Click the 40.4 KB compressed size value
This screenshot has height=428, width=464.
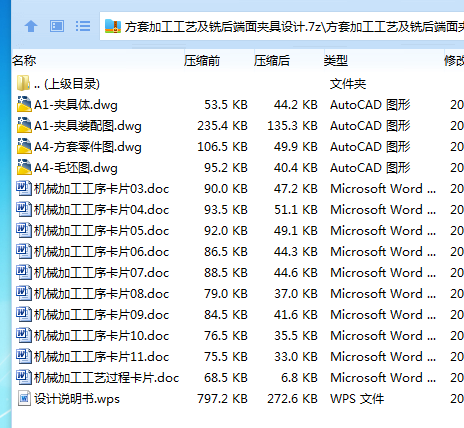296,168
